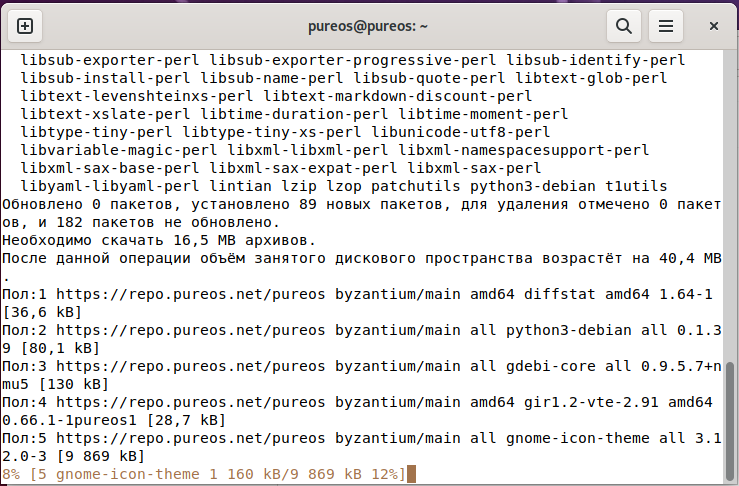Click the magnifier search icon in header
Screen dimensions: 739x486
(624, 26)
